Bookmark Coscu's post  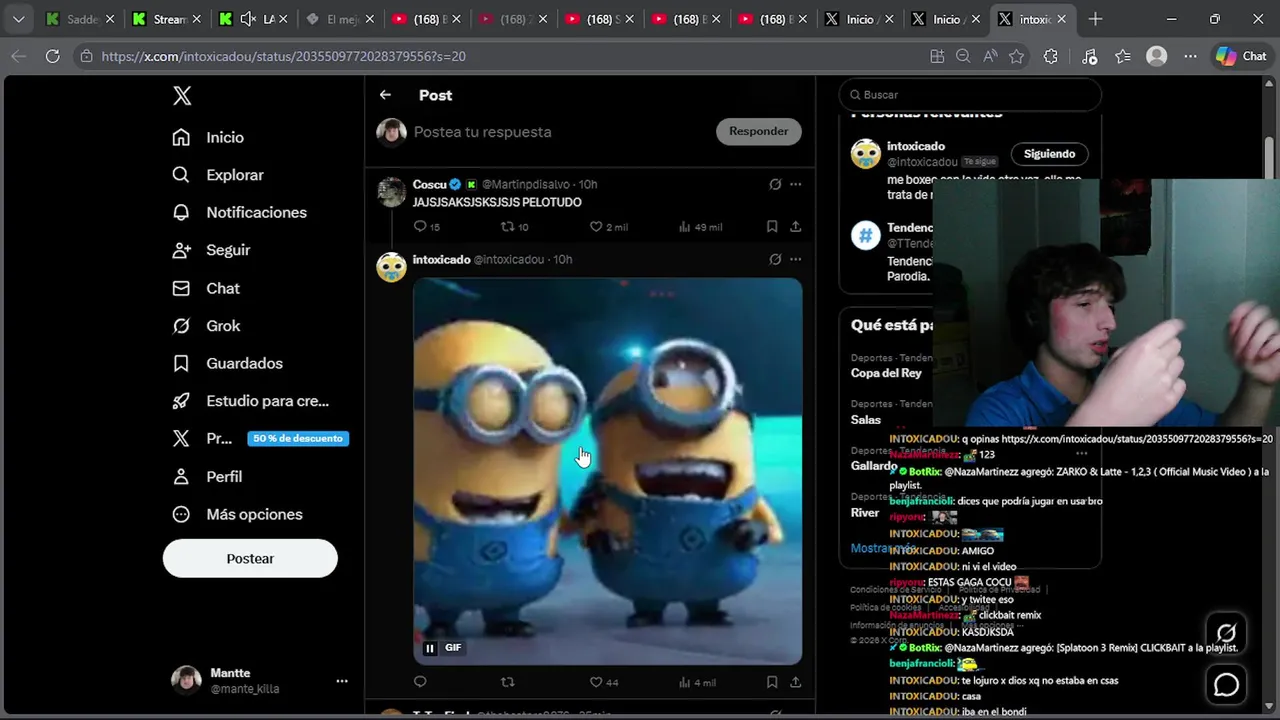tap(772, 227)
